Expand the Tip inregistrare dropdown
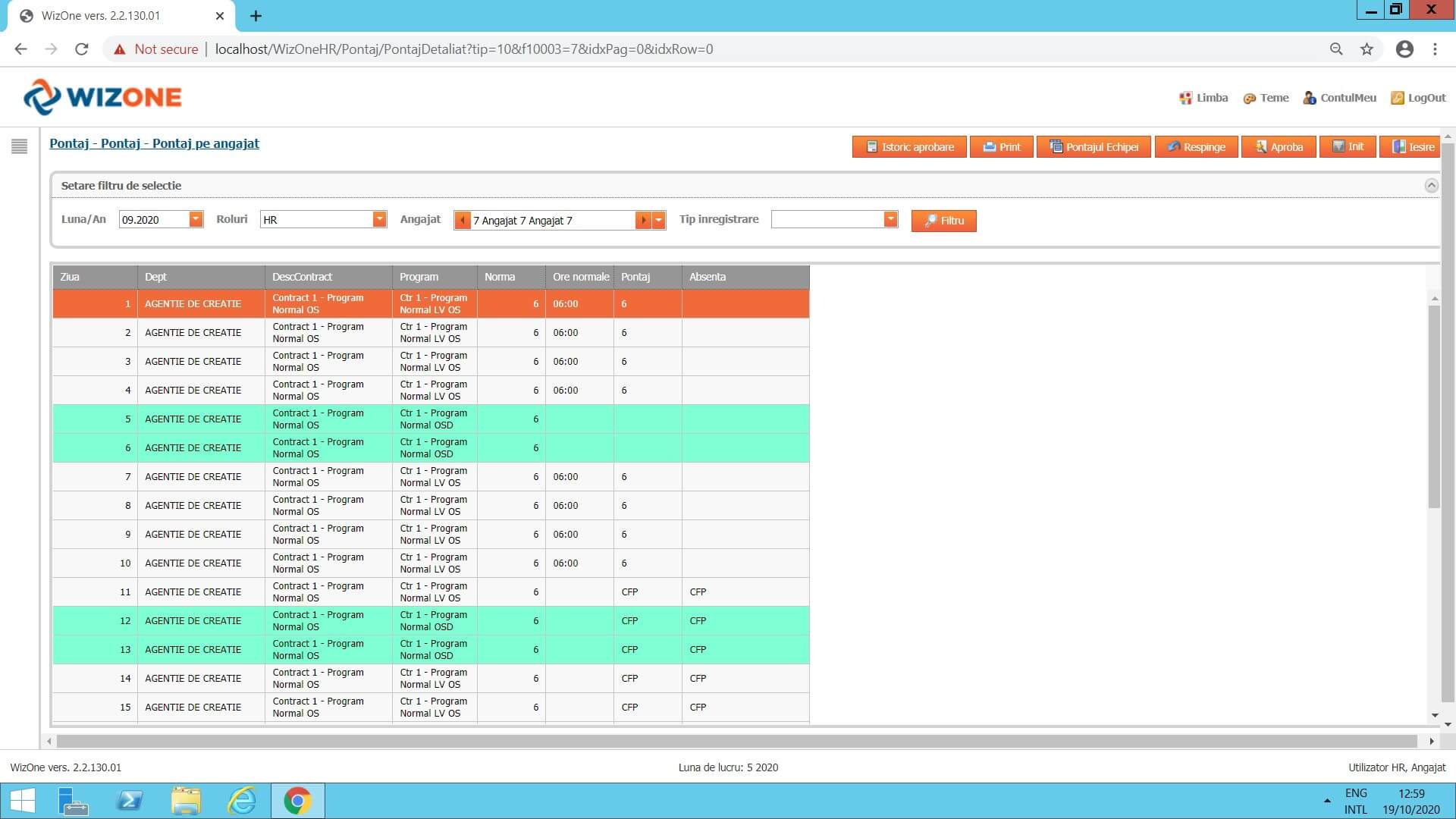1456x819 pixels. coord(890,219)
